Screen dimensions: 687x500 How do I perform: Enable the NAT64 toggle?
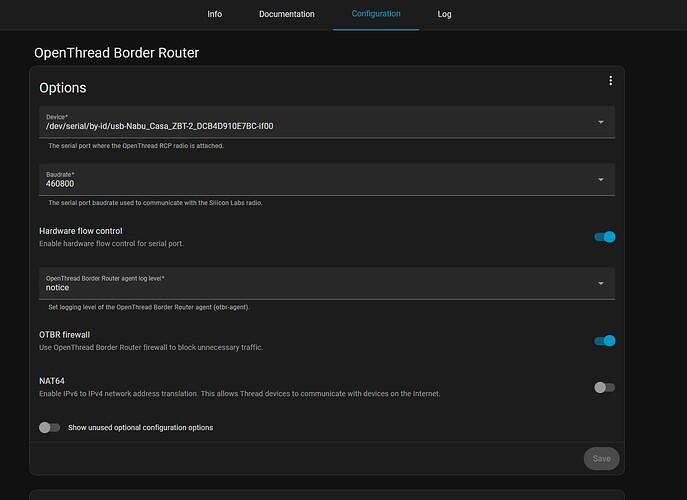(x=605, y=387)
